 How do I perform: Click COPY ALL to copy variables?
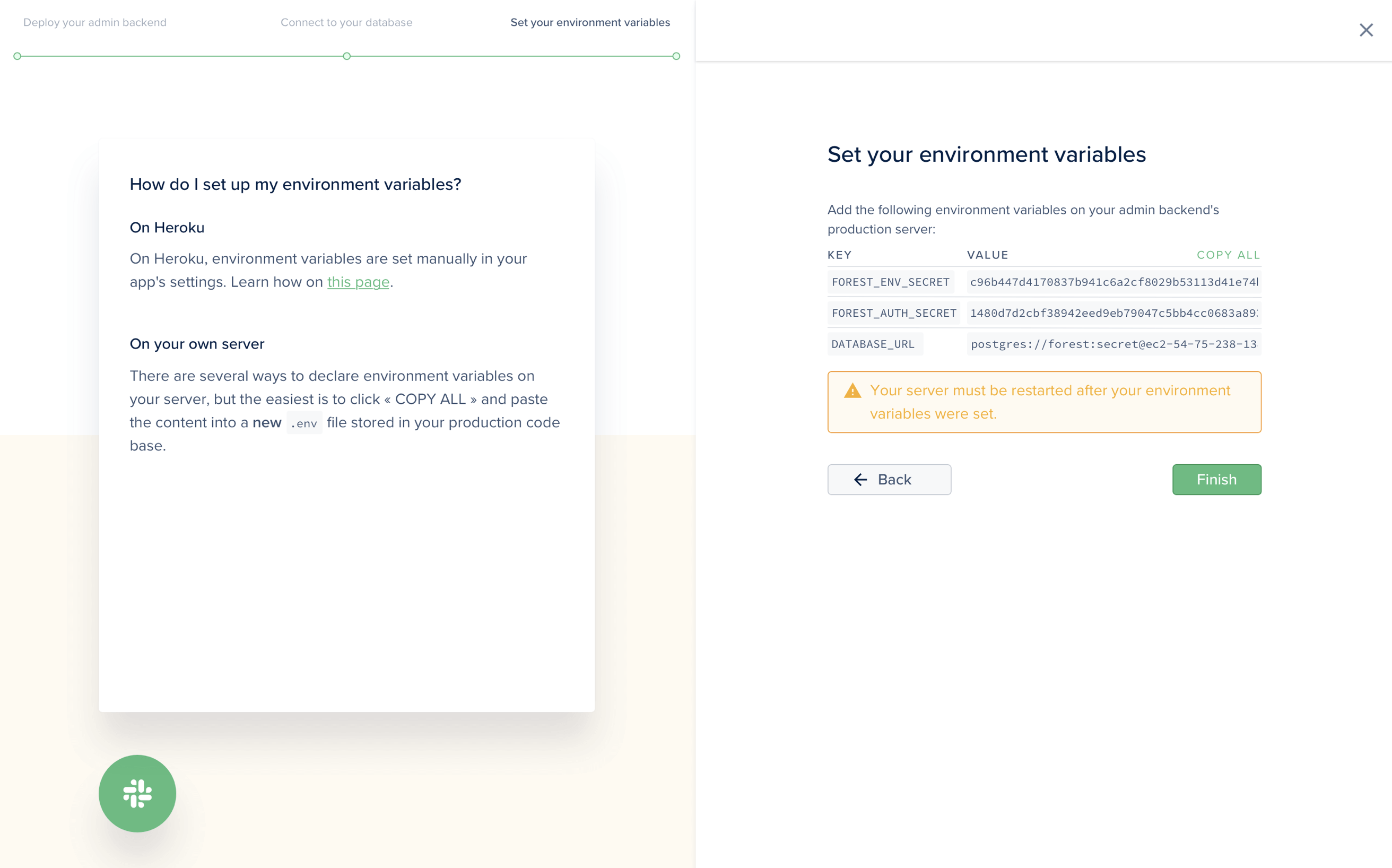tap(1228, 255)
